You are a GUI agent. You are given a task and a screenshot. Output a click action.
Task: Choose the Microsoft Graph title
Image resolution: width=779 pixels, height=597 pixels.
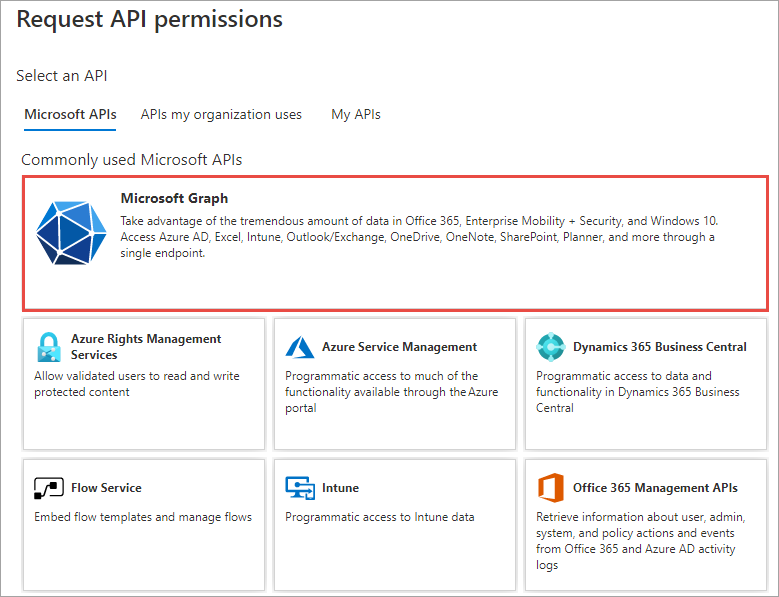pyautogui.click(x=174, y=198)
